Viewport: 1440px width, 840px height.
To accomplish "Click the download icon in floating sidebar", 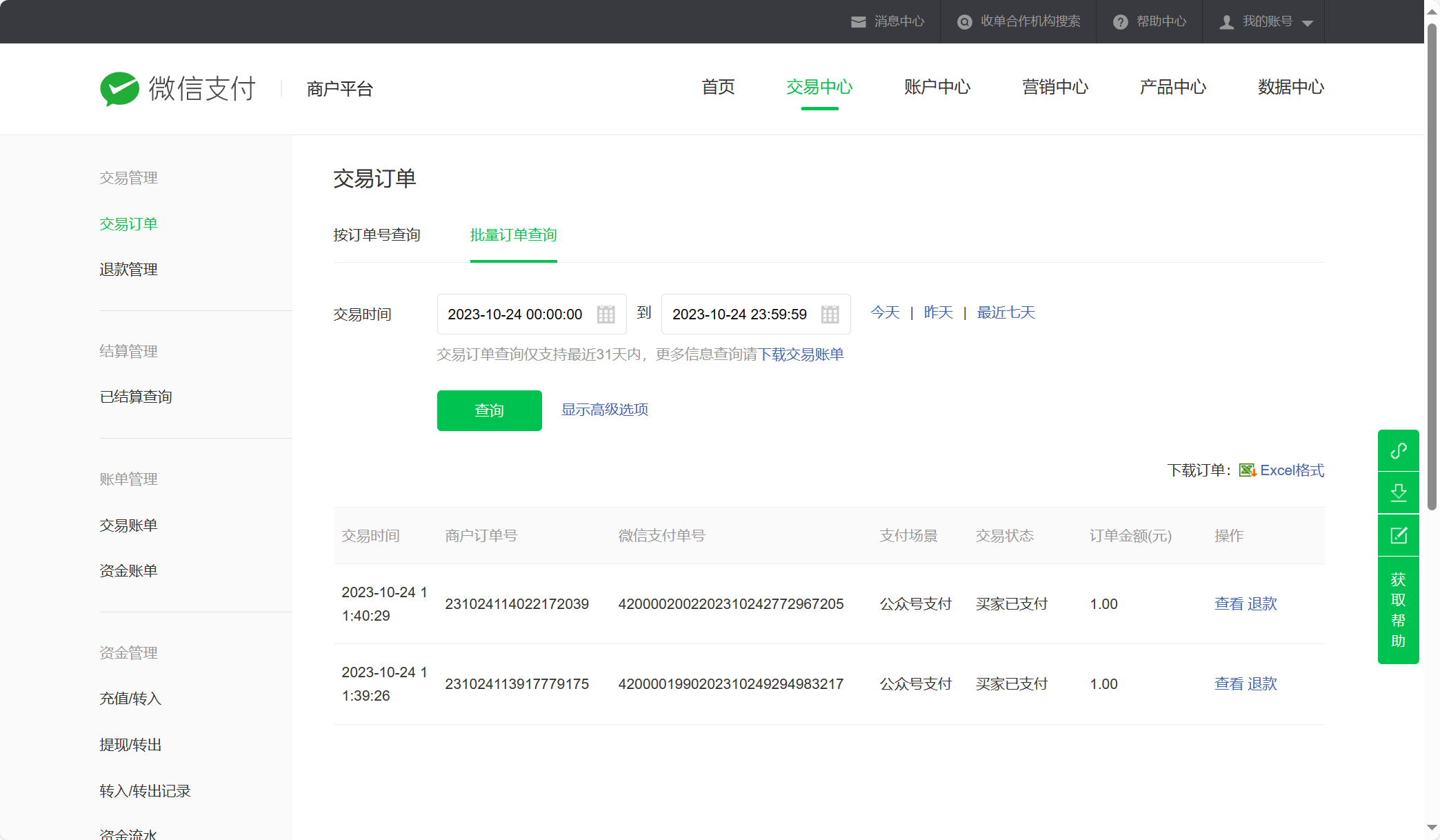I will coord(1398,493).
